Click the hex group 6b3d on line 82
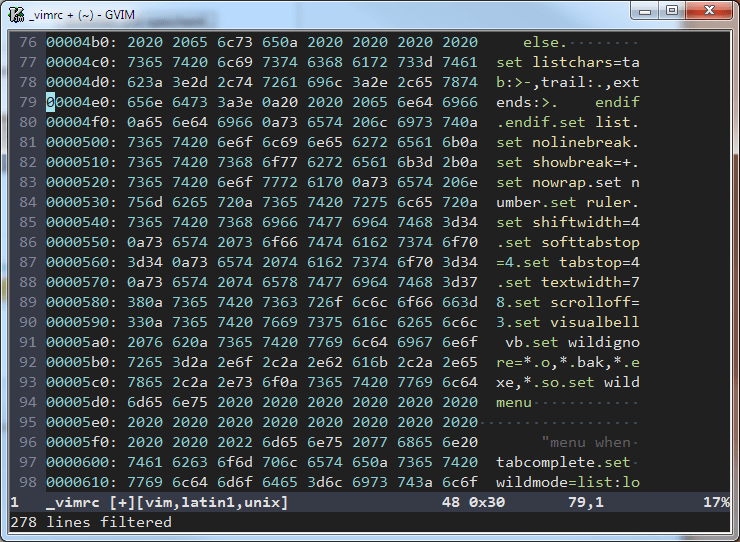The image size is (740, 542). coord(415,162)
